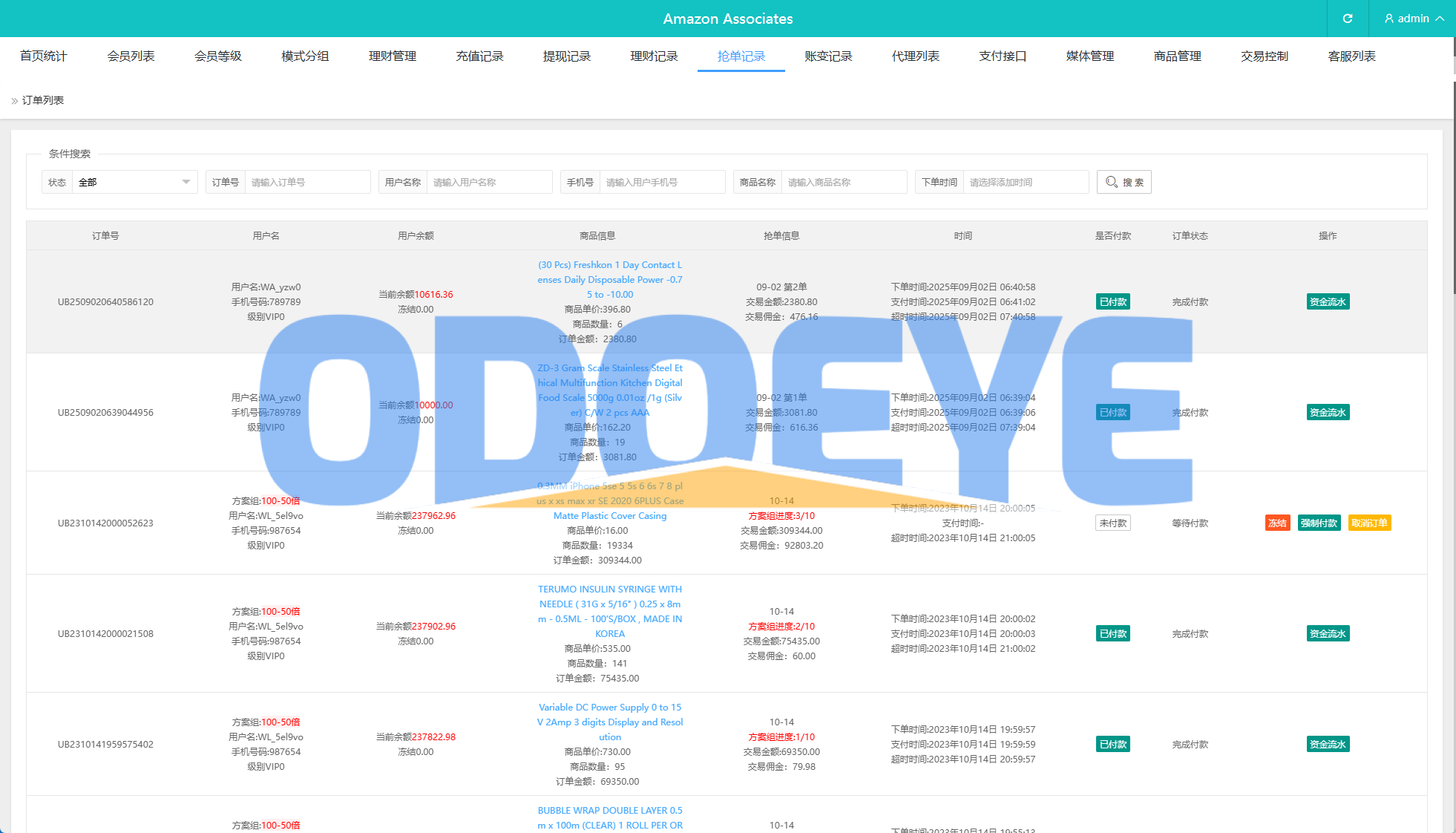Open 交易控制 menu item

[x=1264, y=56]
